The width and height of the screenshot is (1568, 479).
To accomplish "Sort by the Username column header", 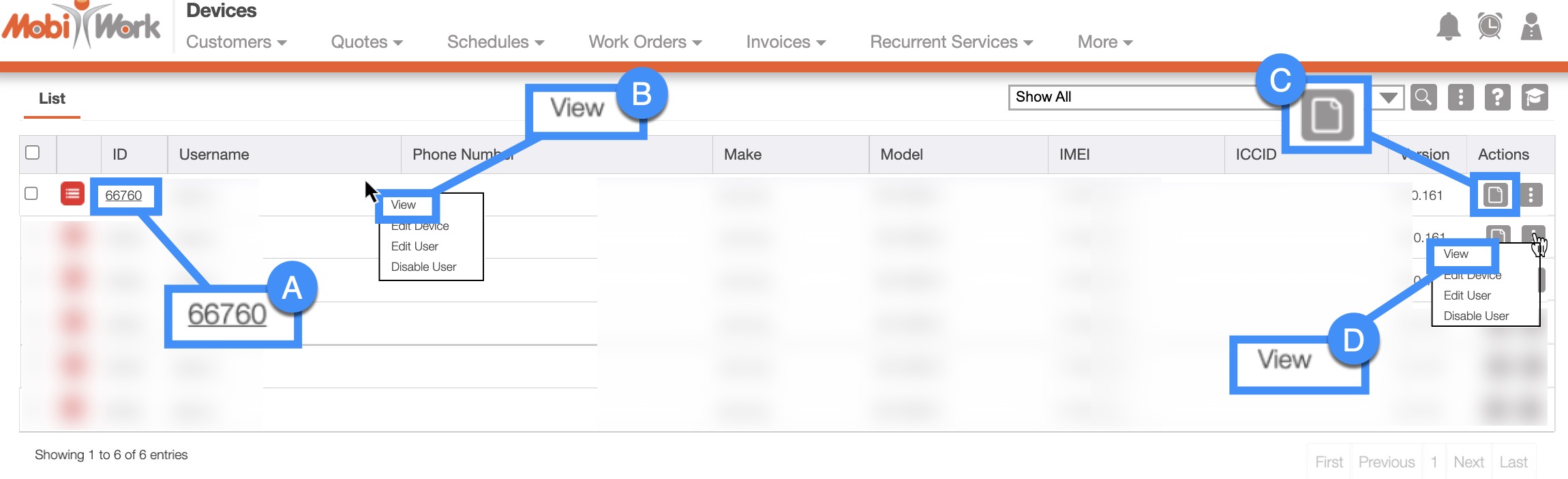I will (214, 155).
